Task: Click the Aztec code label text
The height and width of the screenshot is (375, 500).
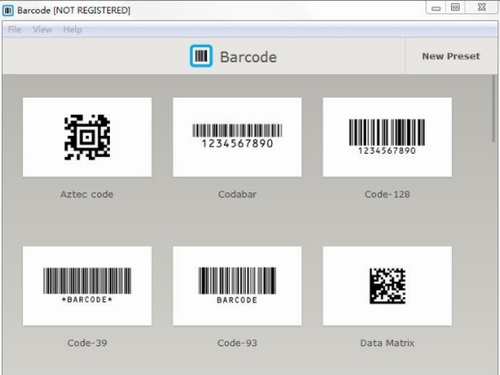Action: pos(87,194)
